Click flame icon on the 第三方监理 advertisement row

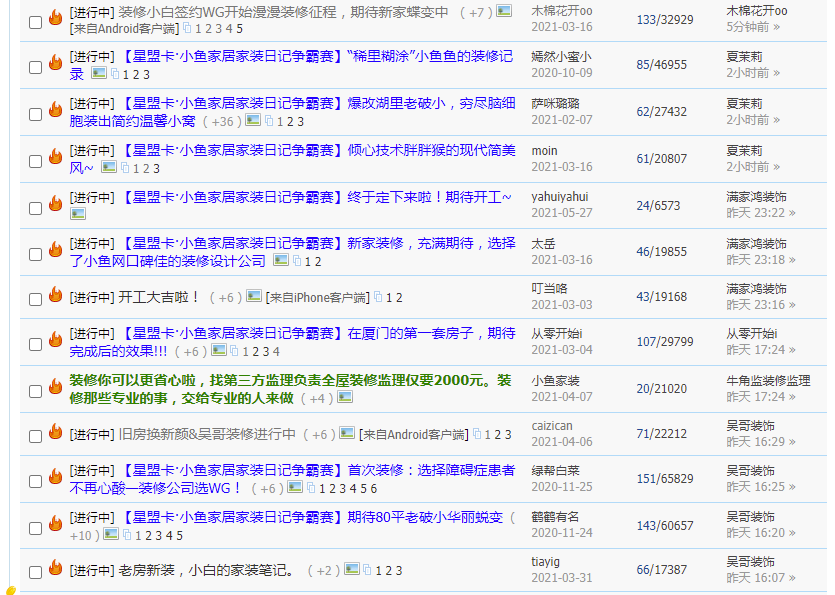(x=55, y=390)
